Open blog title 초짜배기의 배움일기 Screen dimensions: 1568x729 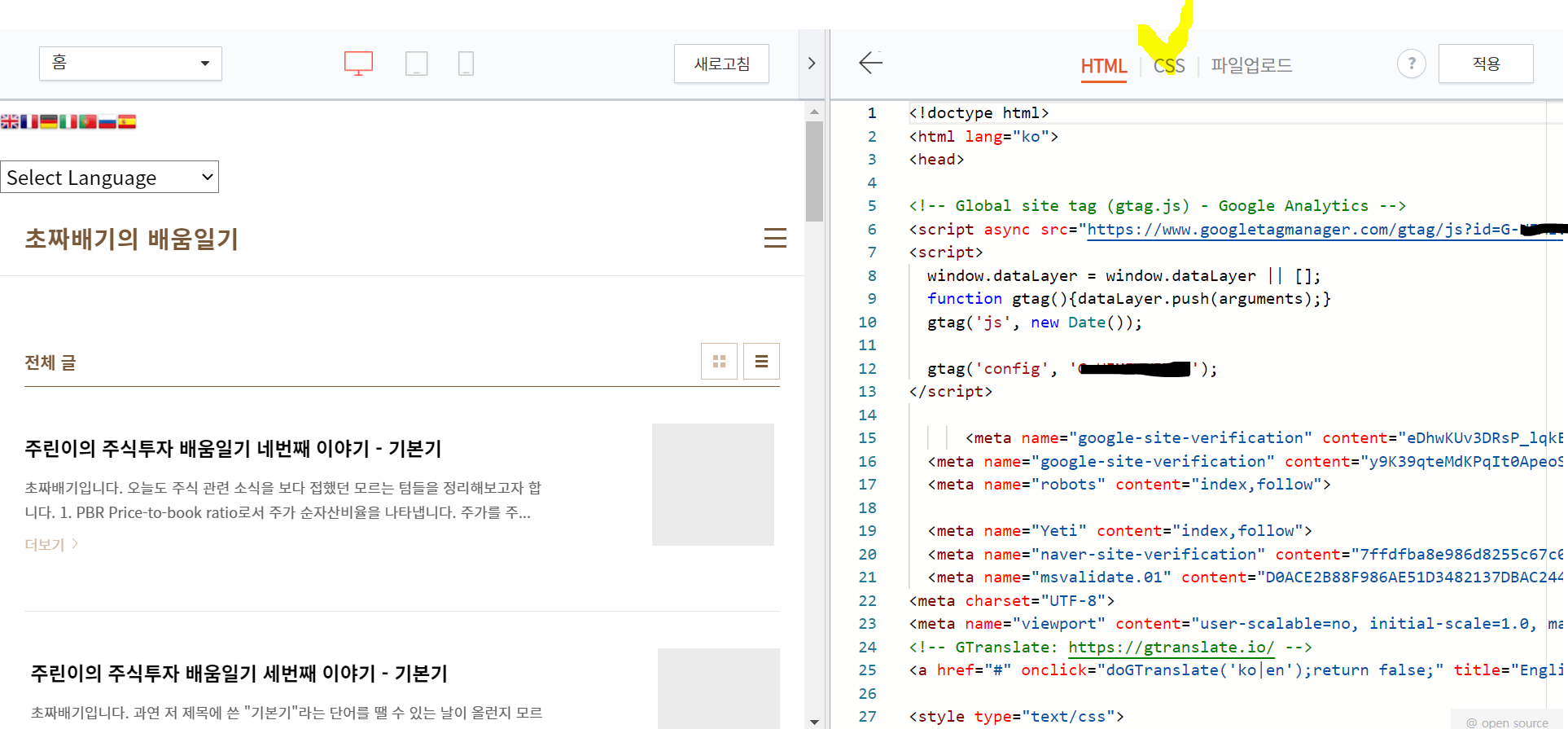click(x=131, y=239)
